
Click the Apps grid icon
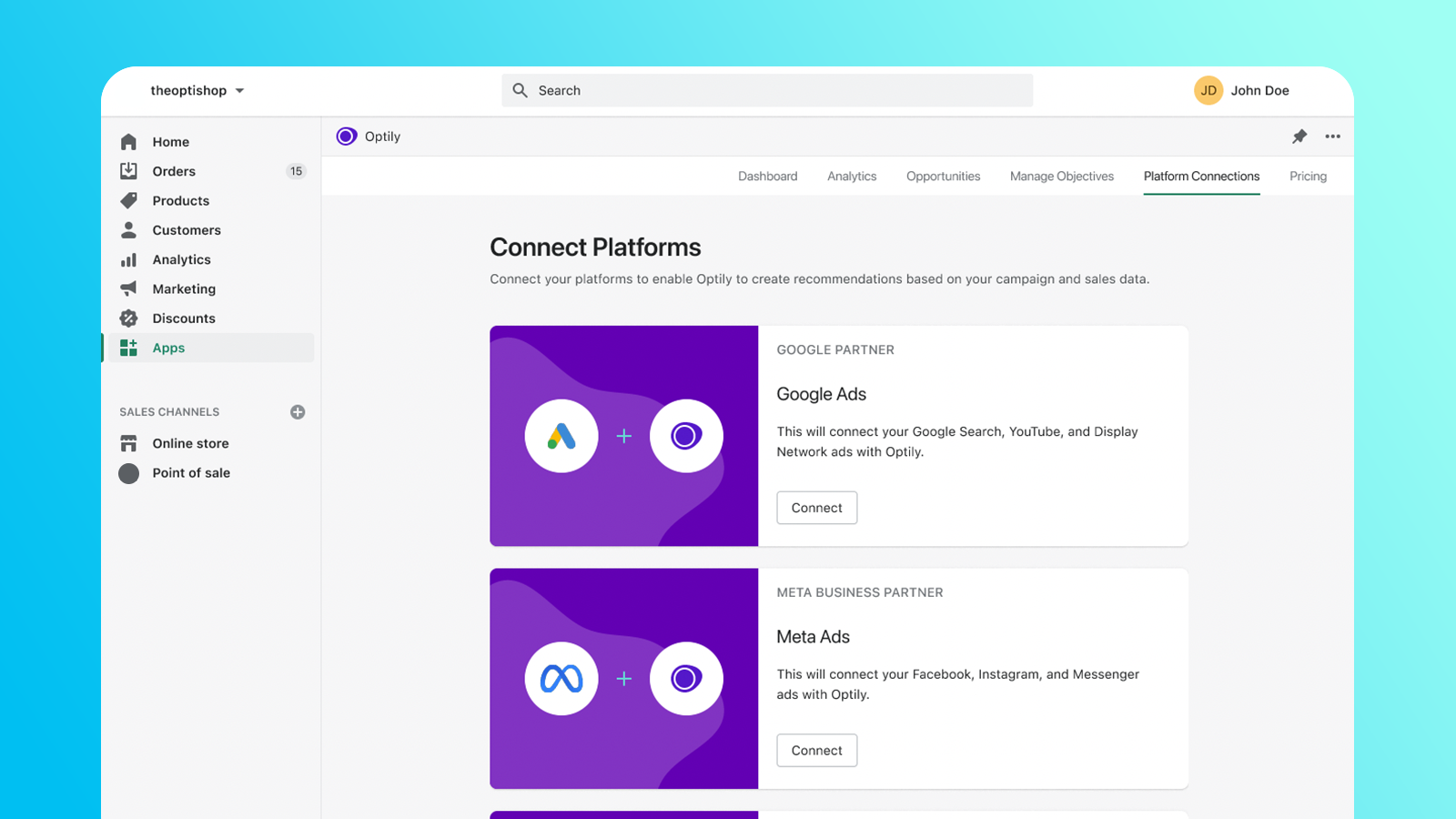click(x=128, y=348)
